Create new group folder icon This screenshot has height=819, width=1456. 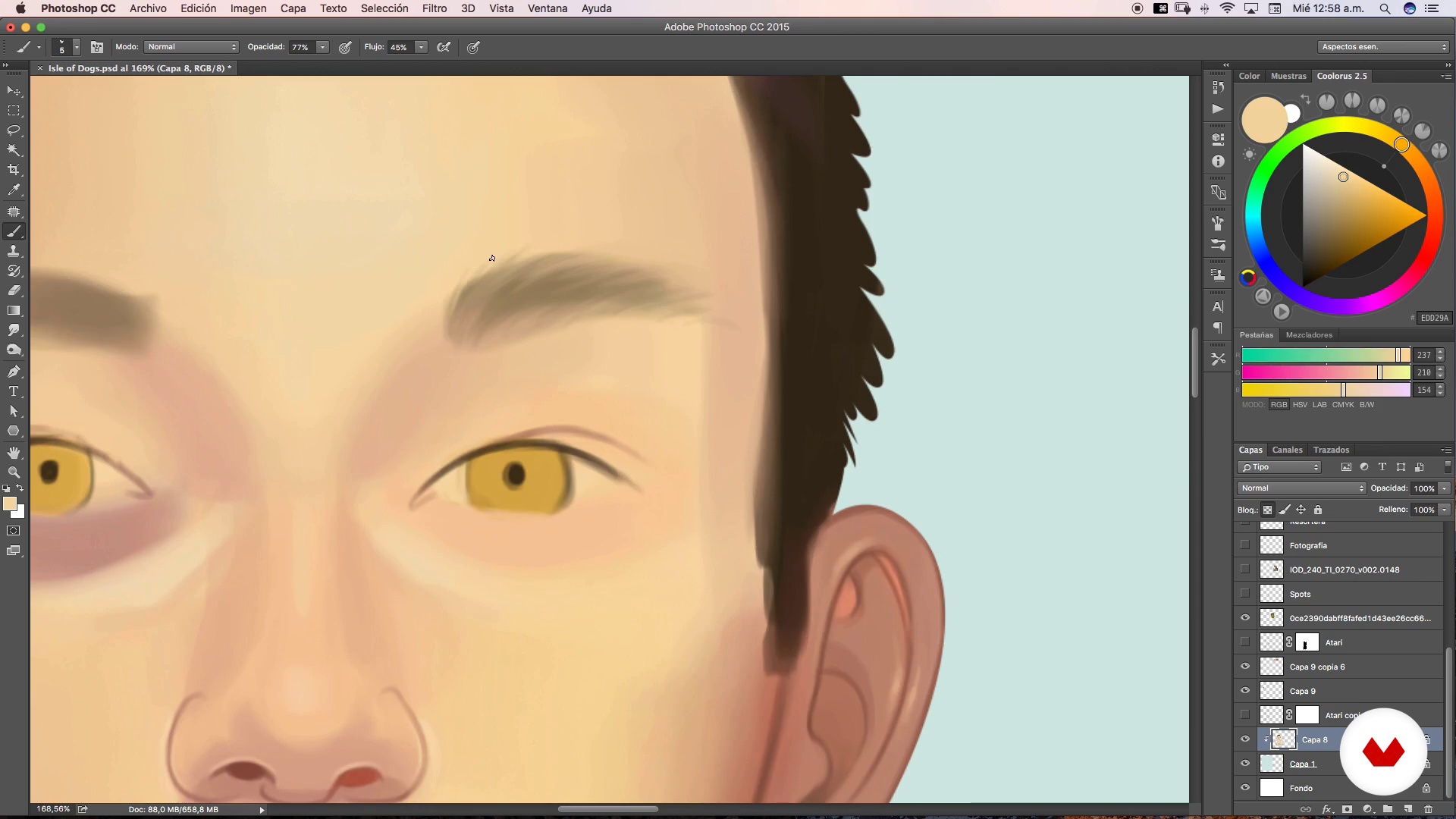(1388, 809)
